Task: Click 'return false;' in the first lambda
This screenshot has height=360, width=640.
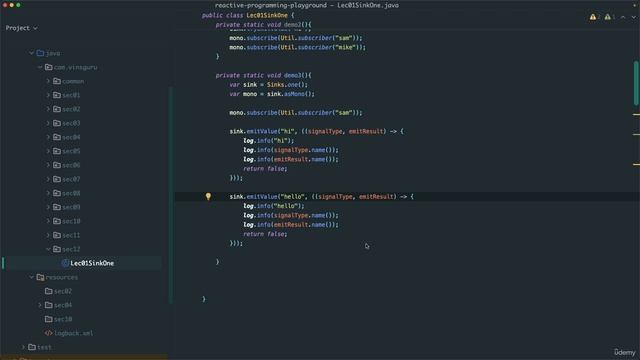Action: click(265, 169)
